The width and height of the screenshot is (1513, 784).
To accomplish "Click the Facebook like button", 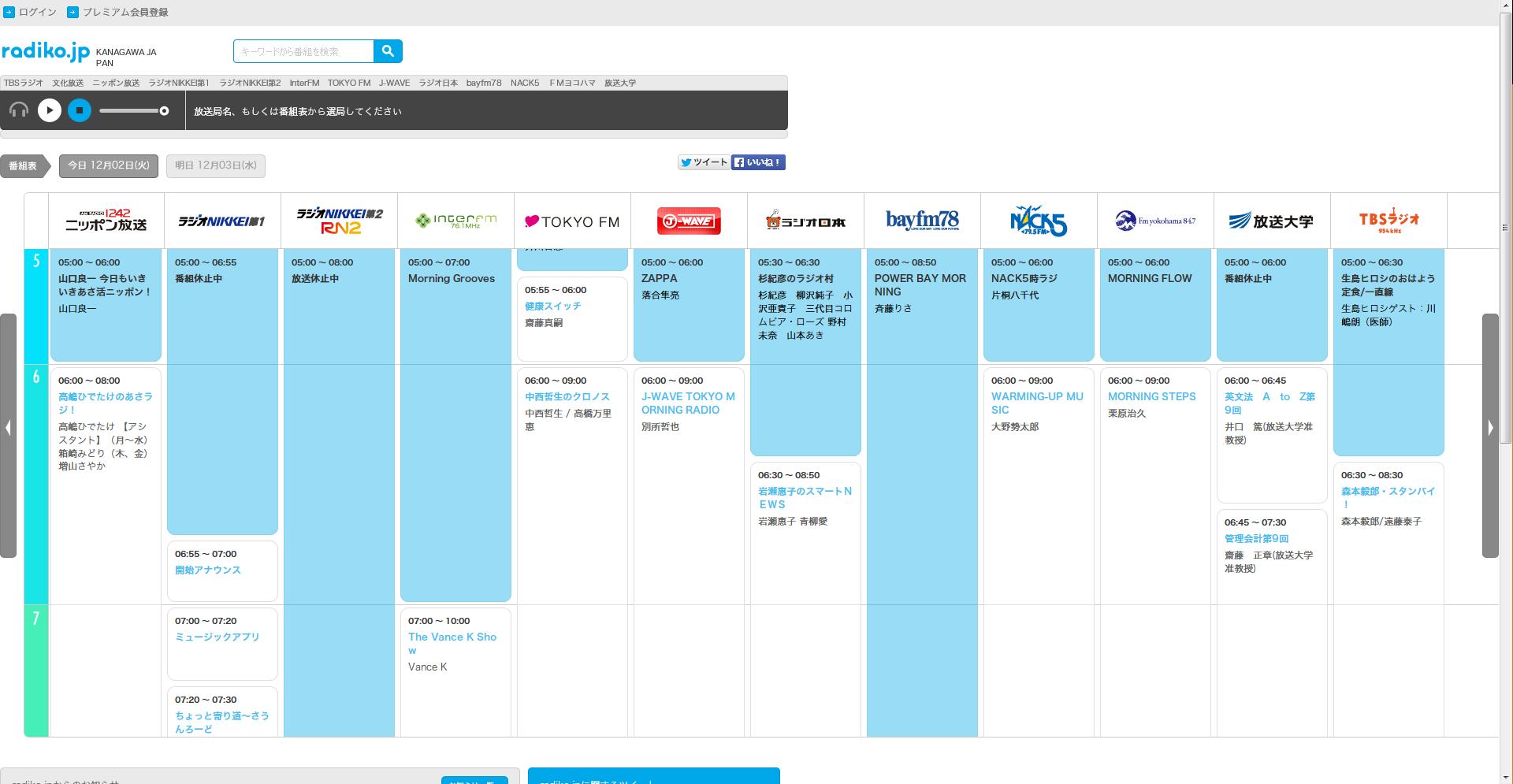I will [x=758, y=162].
